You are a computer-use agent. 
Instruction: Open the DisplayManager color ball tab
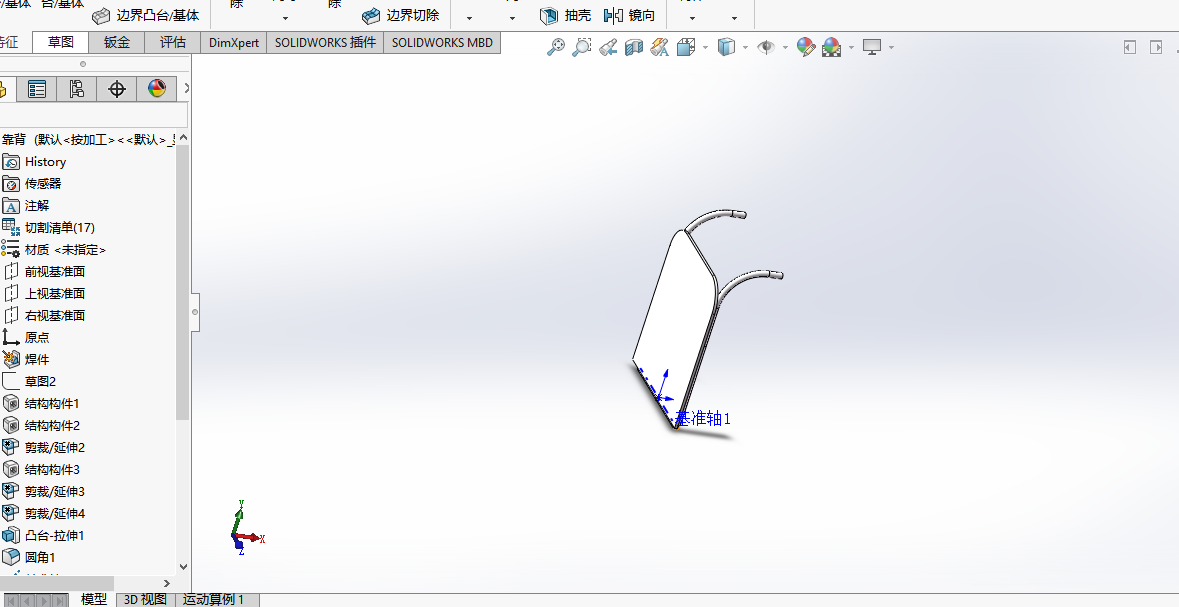pyautogui.click(x=156, y=89)
